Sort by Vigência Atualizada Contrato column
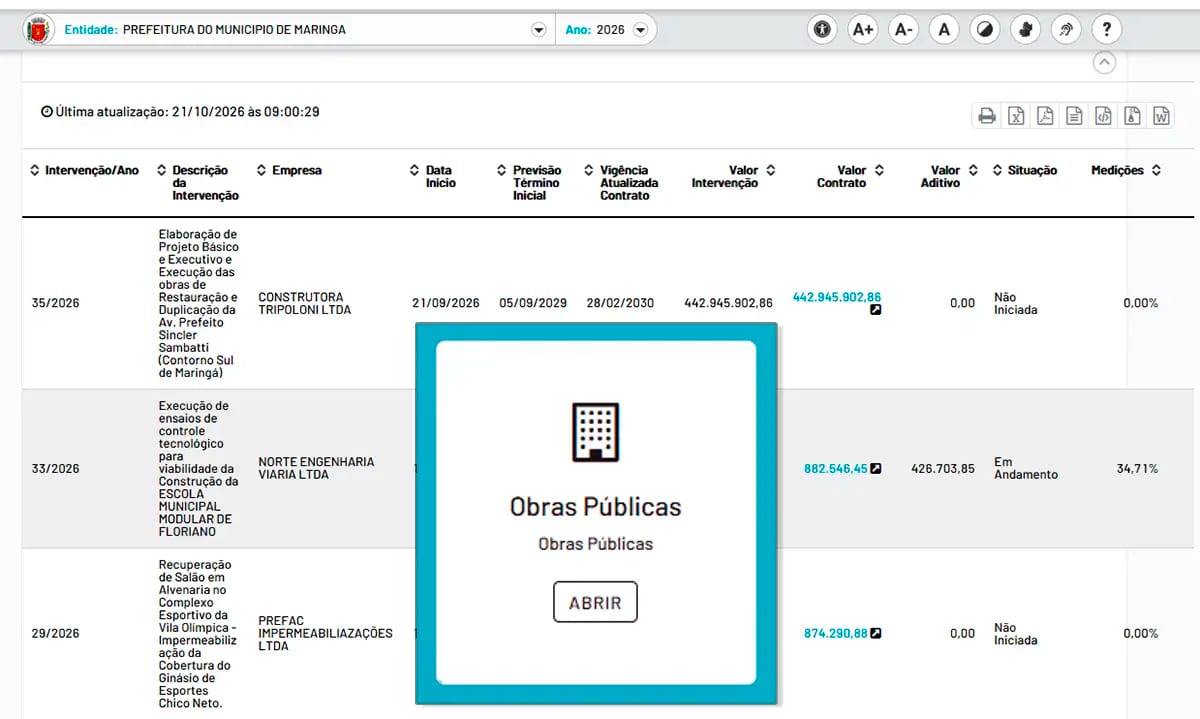The width and height of the screenshot is (1200, 719). (621, 183)
